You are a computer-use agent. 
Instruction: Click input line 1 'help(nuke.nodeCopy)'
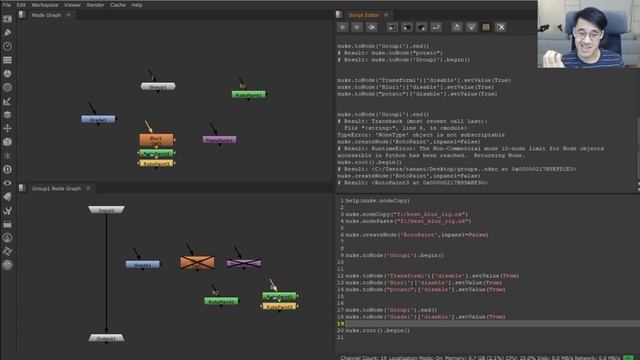coord(378,201)
